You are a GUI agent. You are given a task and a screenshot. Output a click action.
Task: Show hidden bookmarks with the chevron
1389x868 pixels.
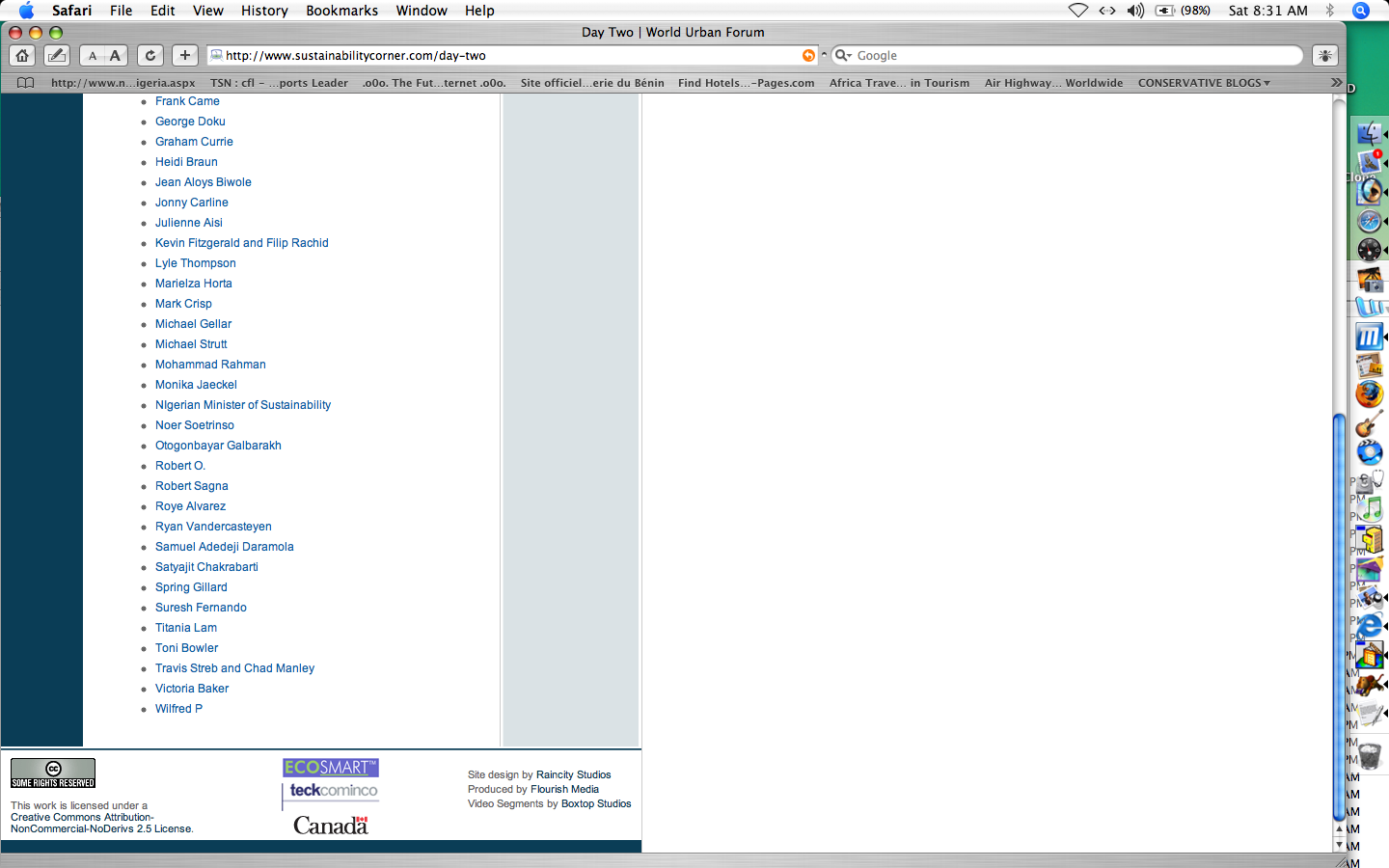pyautogui.click(x=1336, y=83)
